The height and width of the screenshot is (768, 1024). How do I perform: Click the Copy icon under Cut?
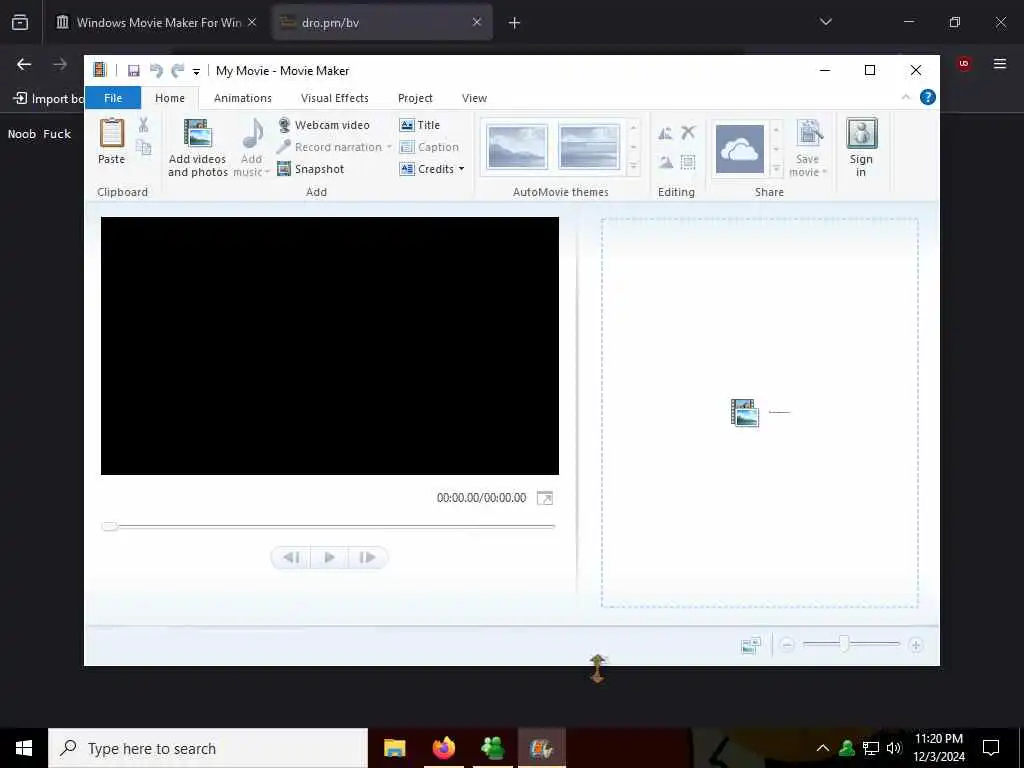144,148
